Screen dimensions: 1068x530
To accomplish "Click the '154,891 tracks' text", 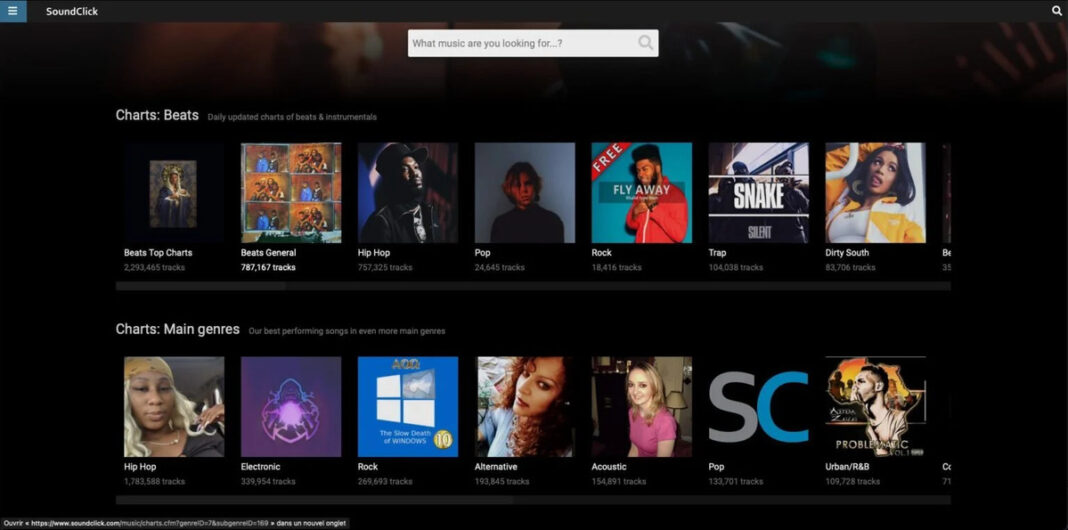I will pos(618,482).
